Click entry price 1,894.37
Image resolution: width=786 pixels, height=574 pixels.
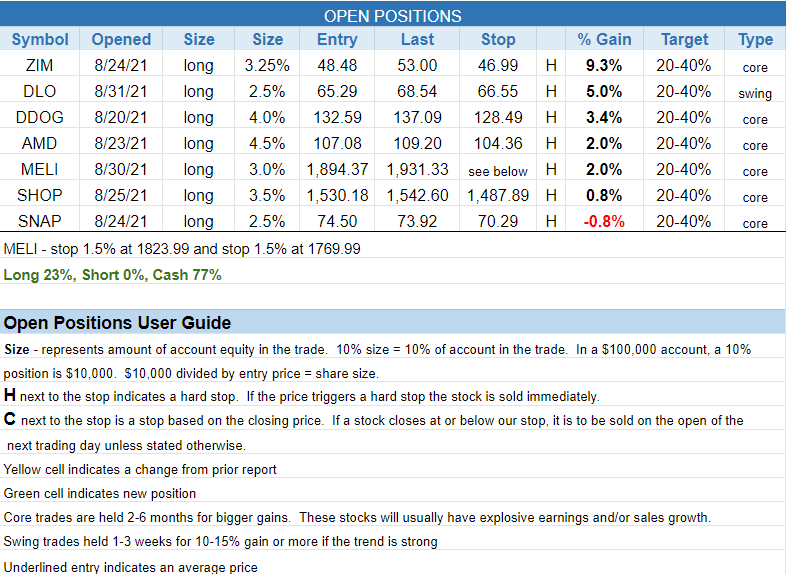337,169
